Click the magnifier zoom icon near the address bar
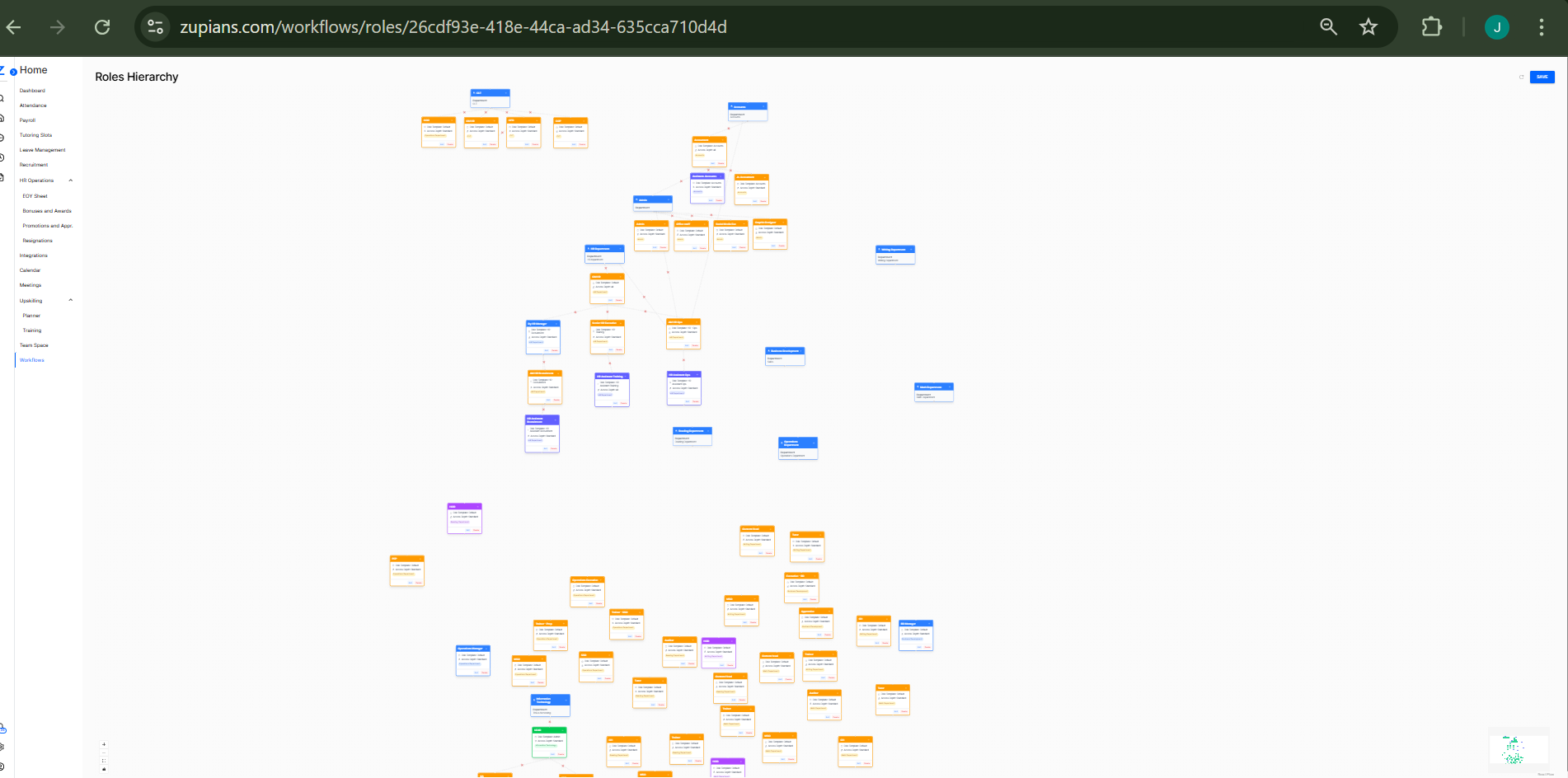 tap(1329, 26)
